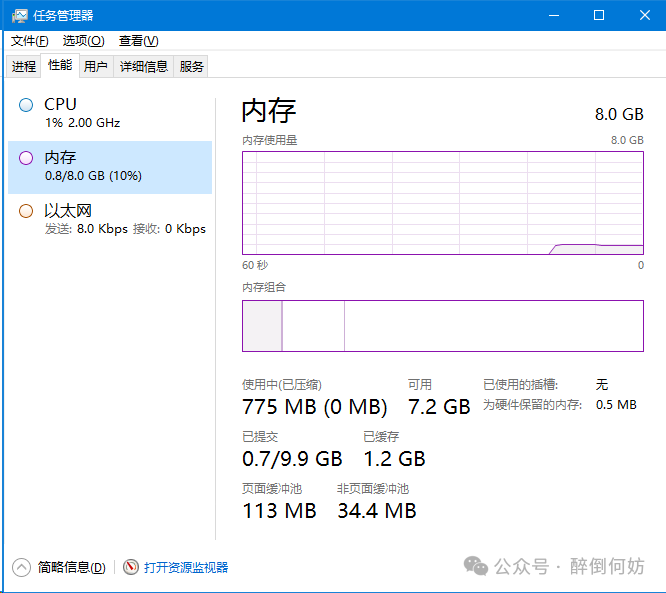This screenshot has height=593, width=666.
Task: Click the 内存组合 composition bar
Action: tap(443, 325)
